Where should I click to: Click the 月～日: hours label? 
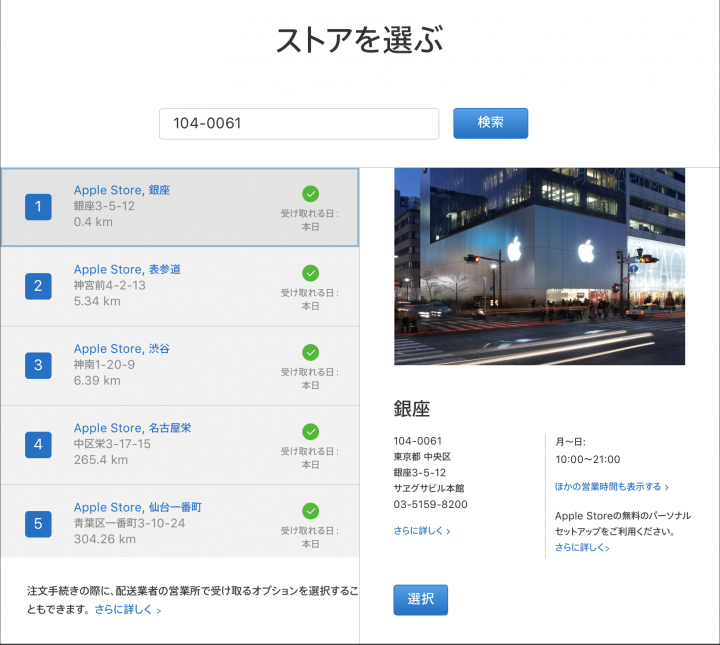[570, 442]
